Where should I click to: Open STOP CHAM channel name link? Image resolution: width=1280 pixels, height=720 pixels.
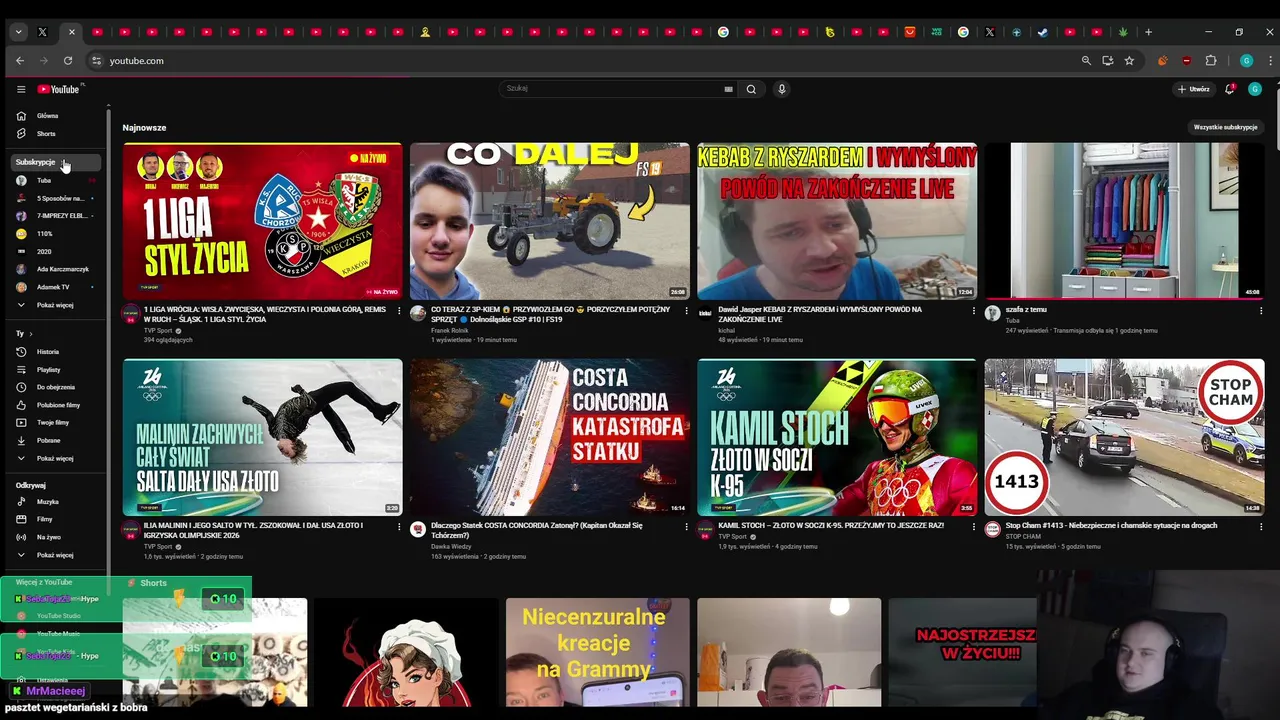(x=1023, y=536)
